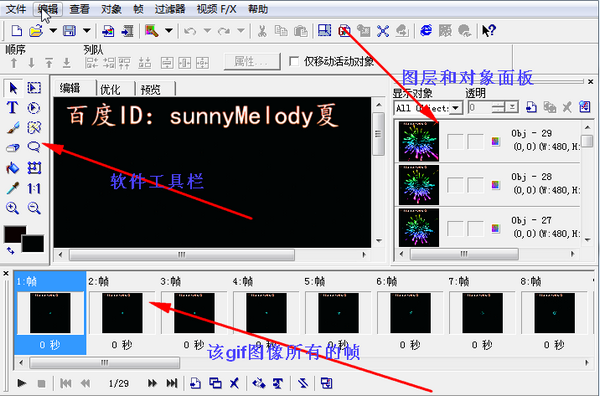Expand the dropdown arrow next to Undo
Image resolution: width=600 pixels, height=396 pixels.
pyautogui.click(x=207, y=31)
